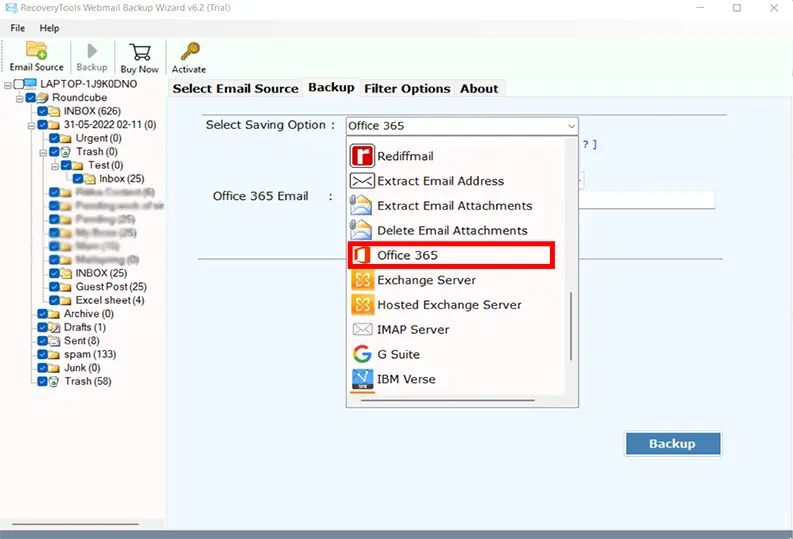Viewport: 793px width, 539px height.
Task: Choose the Extract Email Address envelope icon
Action: tap(361, 181)
